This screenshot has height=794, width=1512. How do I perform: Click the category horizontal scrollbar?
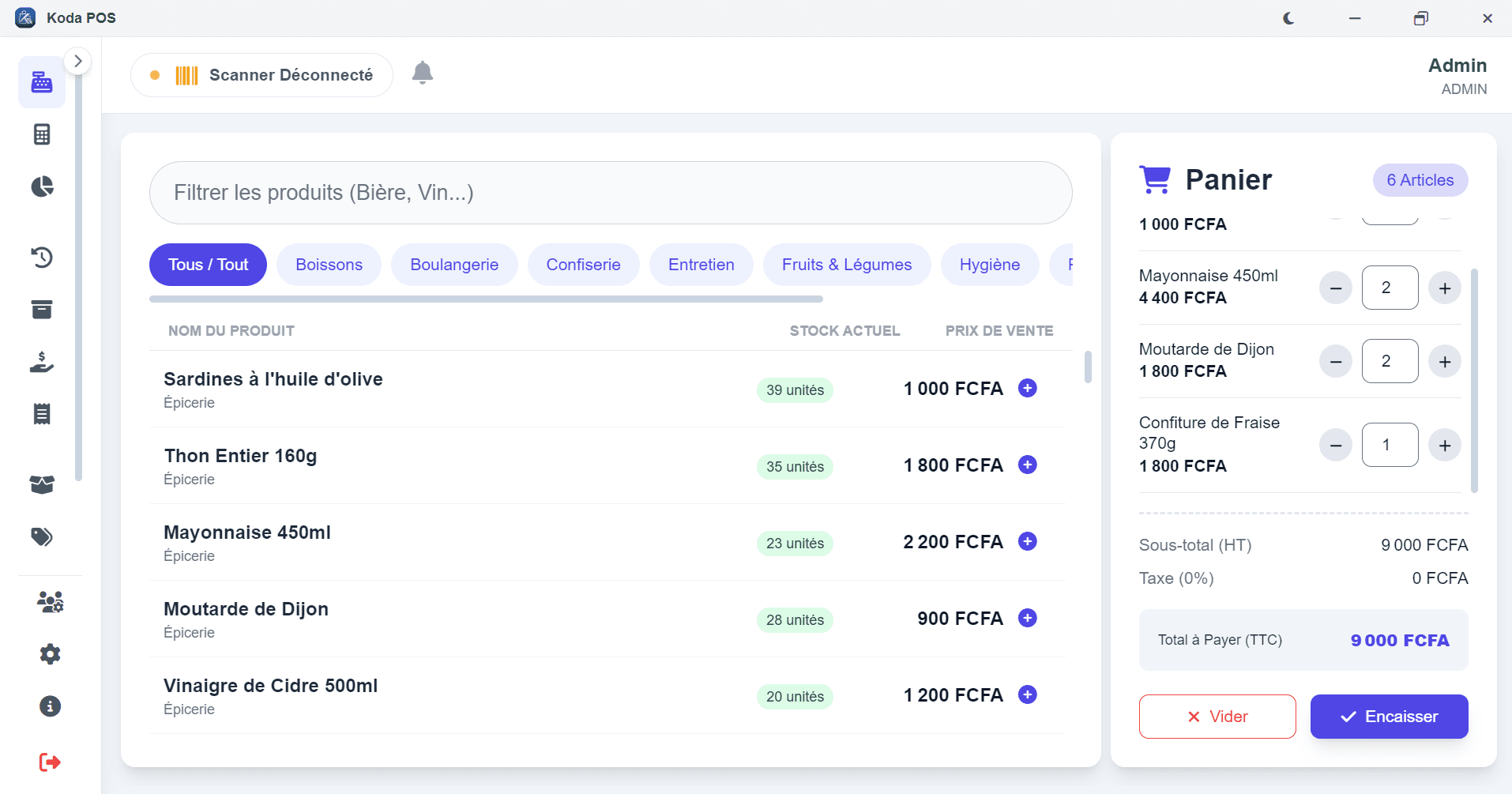coord(486,299)
